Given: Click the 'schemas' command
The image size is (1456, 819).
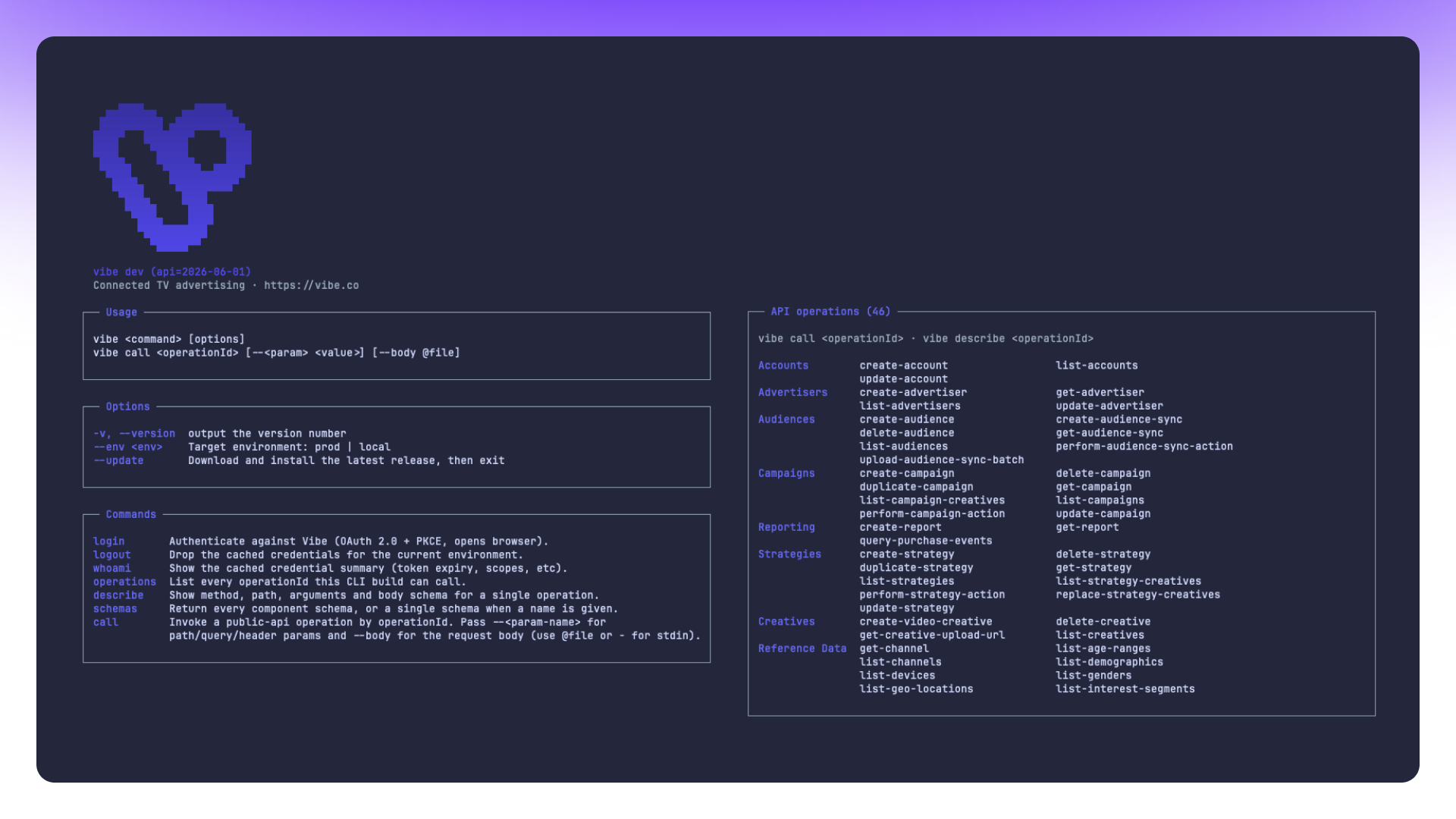Looking at the screenshot, I should (x=115, y=609).
